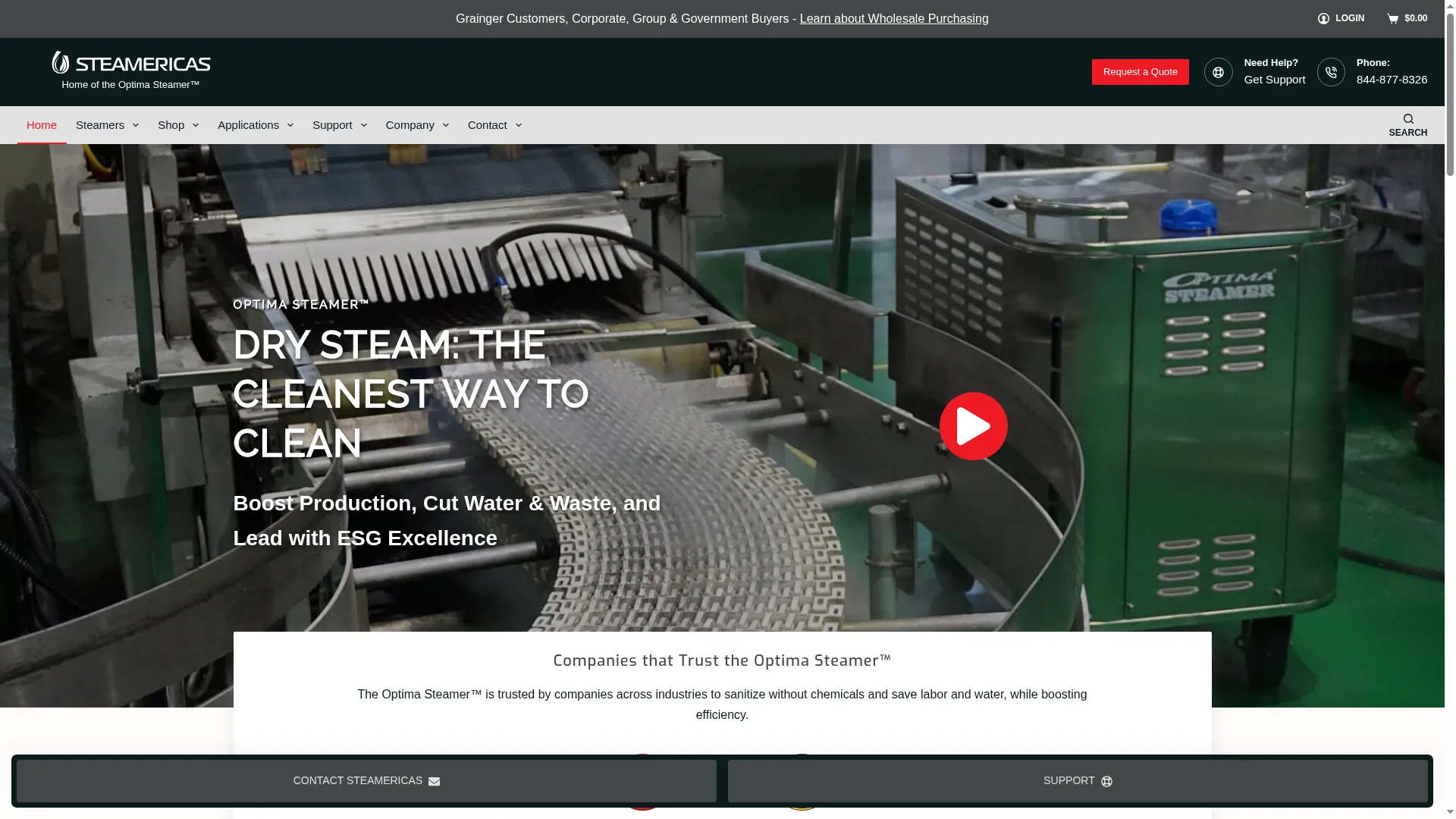Open the shopping cart icon
The height and width of the screenshot is (819, 1456).
coord(1393,18)
